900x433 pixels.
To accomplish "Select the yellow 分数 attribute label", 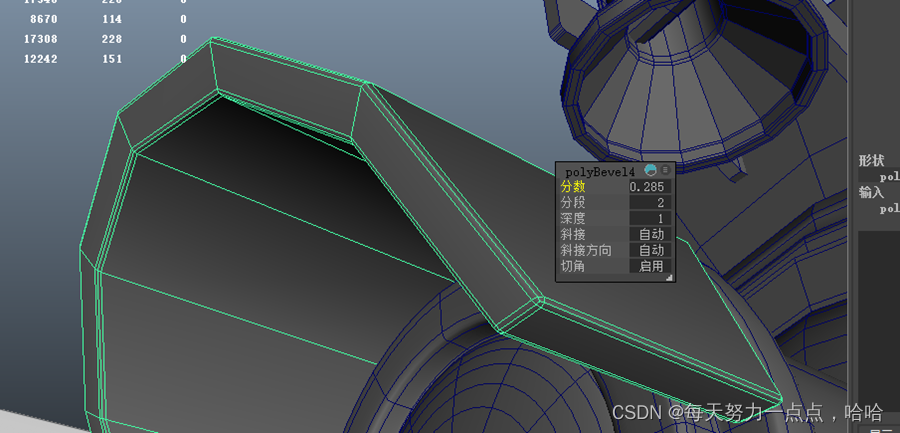I will pyautogui.click(x=573, y=187).
